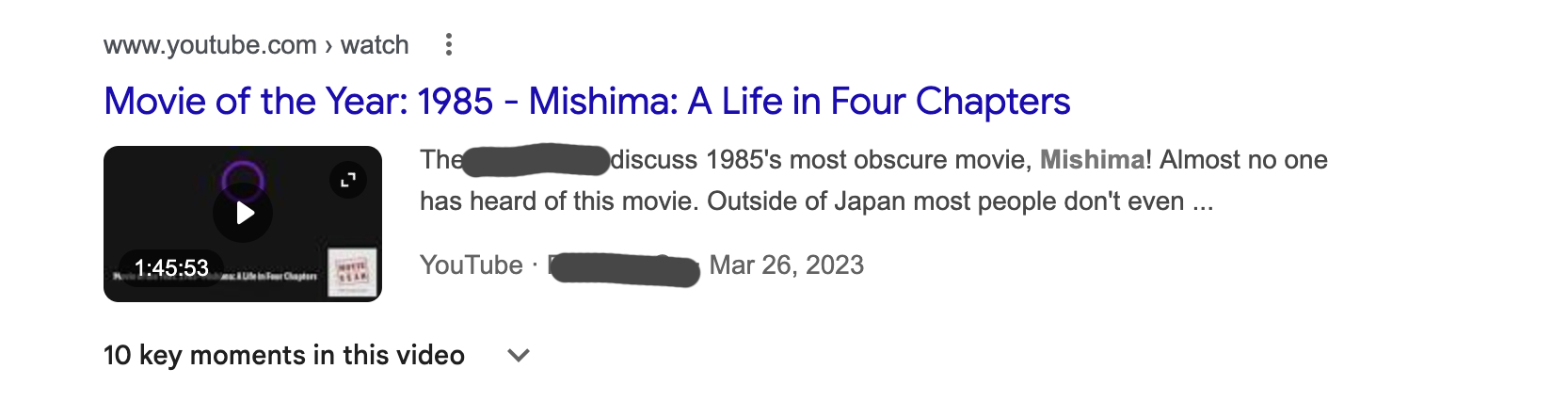The image size is (1568, 401).
Task: Click the redacted uploader name beside YouTube
Action: tap(624, 268)
